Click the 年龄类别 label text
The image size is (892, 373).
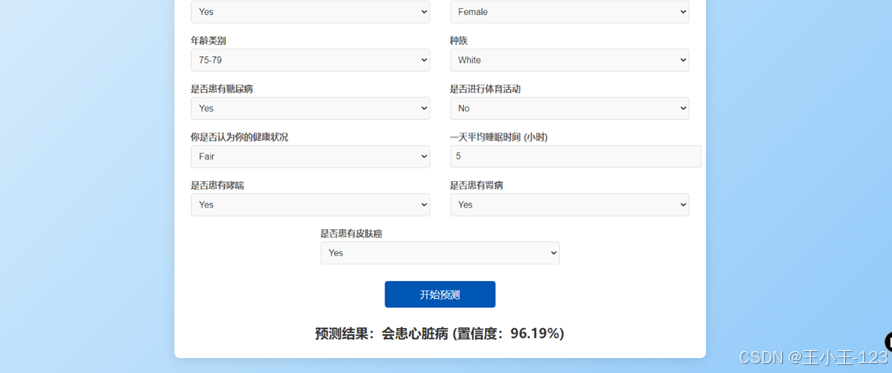(x=208, y=41)
